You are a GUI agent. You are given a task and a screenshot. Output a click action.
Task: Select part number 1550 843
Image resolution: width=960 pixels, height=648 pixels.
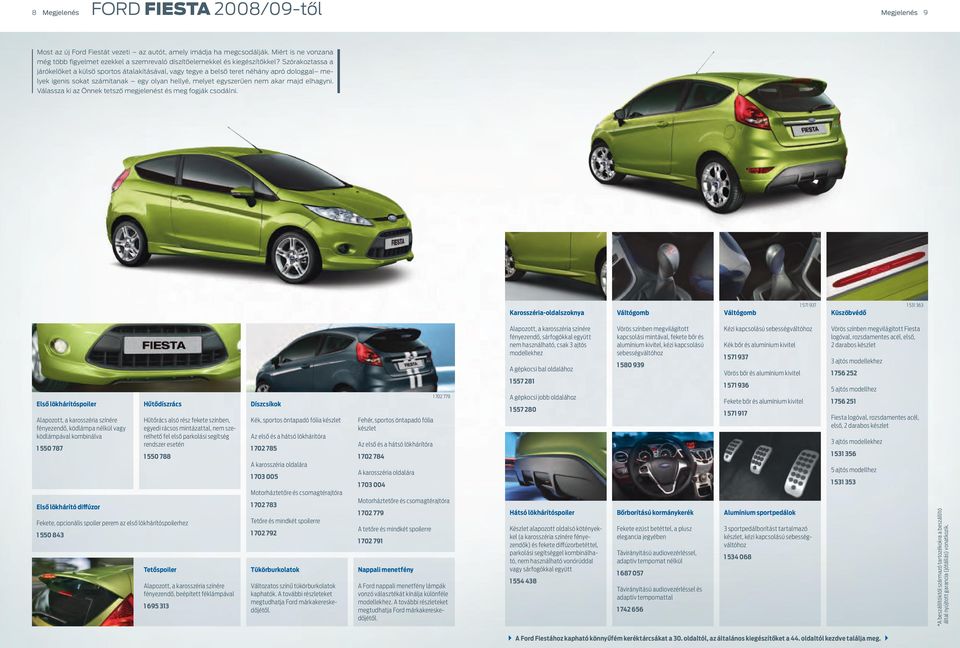tap(50, 535)
